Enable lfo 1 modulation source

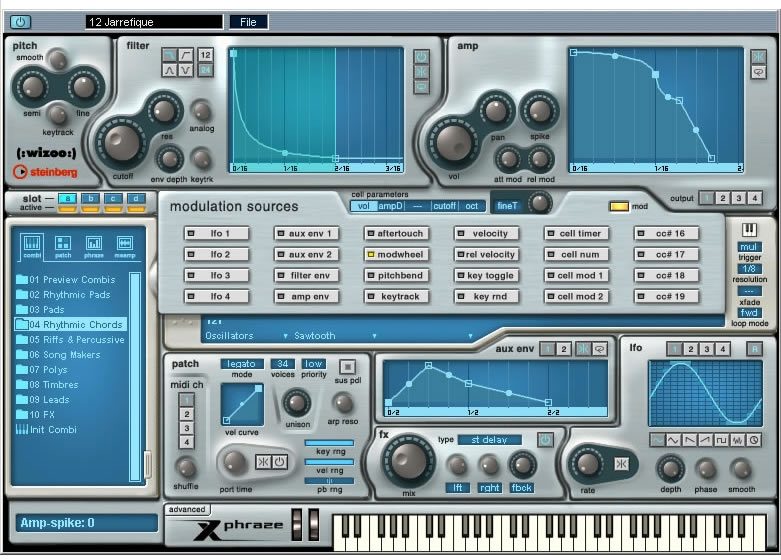[x=217, y=234]
